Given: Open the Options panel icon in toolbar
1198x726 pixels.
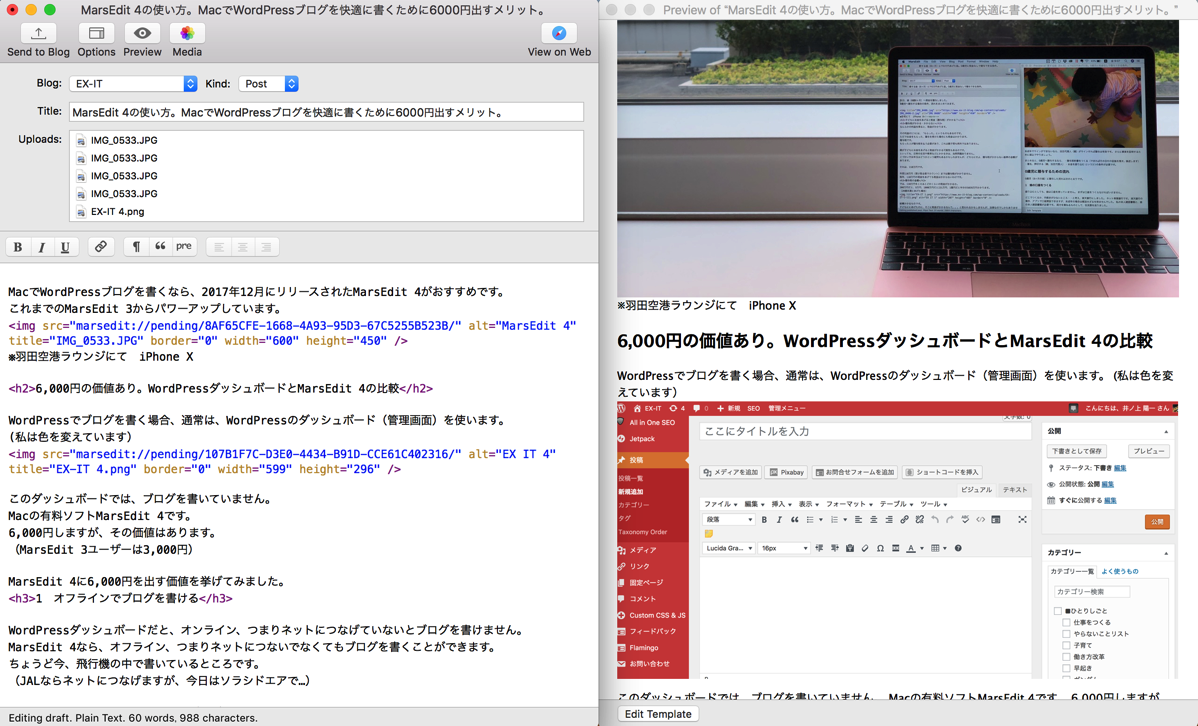Looking at the screenshot, I should click(96, 33).
